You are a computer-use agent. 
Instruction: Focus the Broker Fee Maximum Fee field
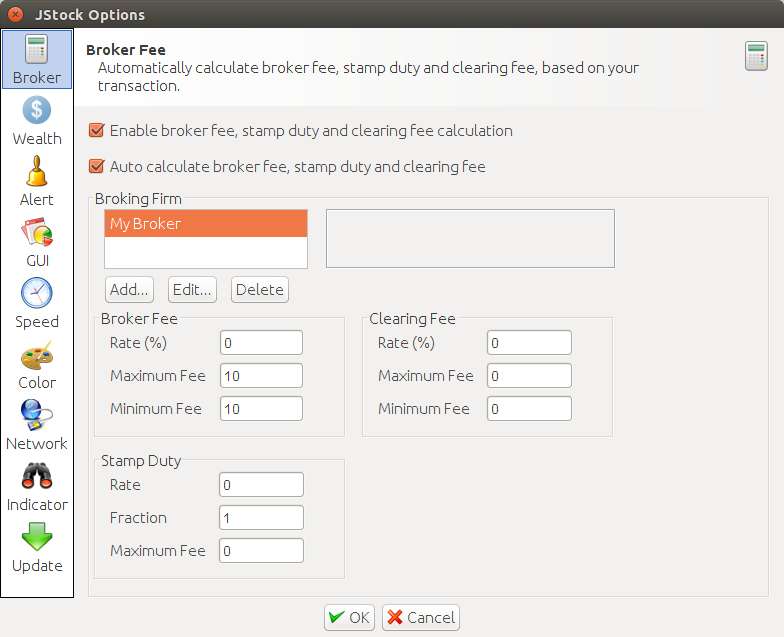click(x=261, y=376)
